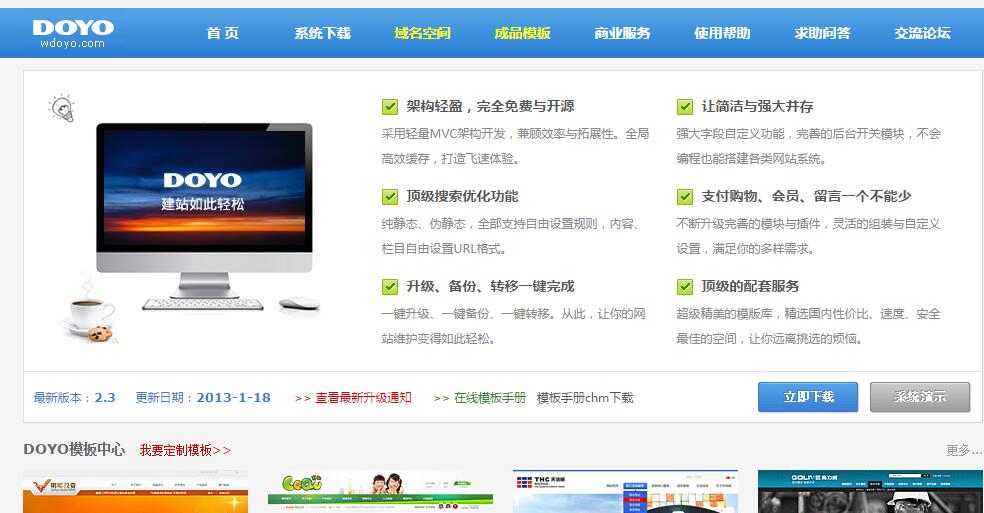This screenshot has height=513, width=984.
Task: Open the 成品模板 menu item
Action: [x=522, y=33]
